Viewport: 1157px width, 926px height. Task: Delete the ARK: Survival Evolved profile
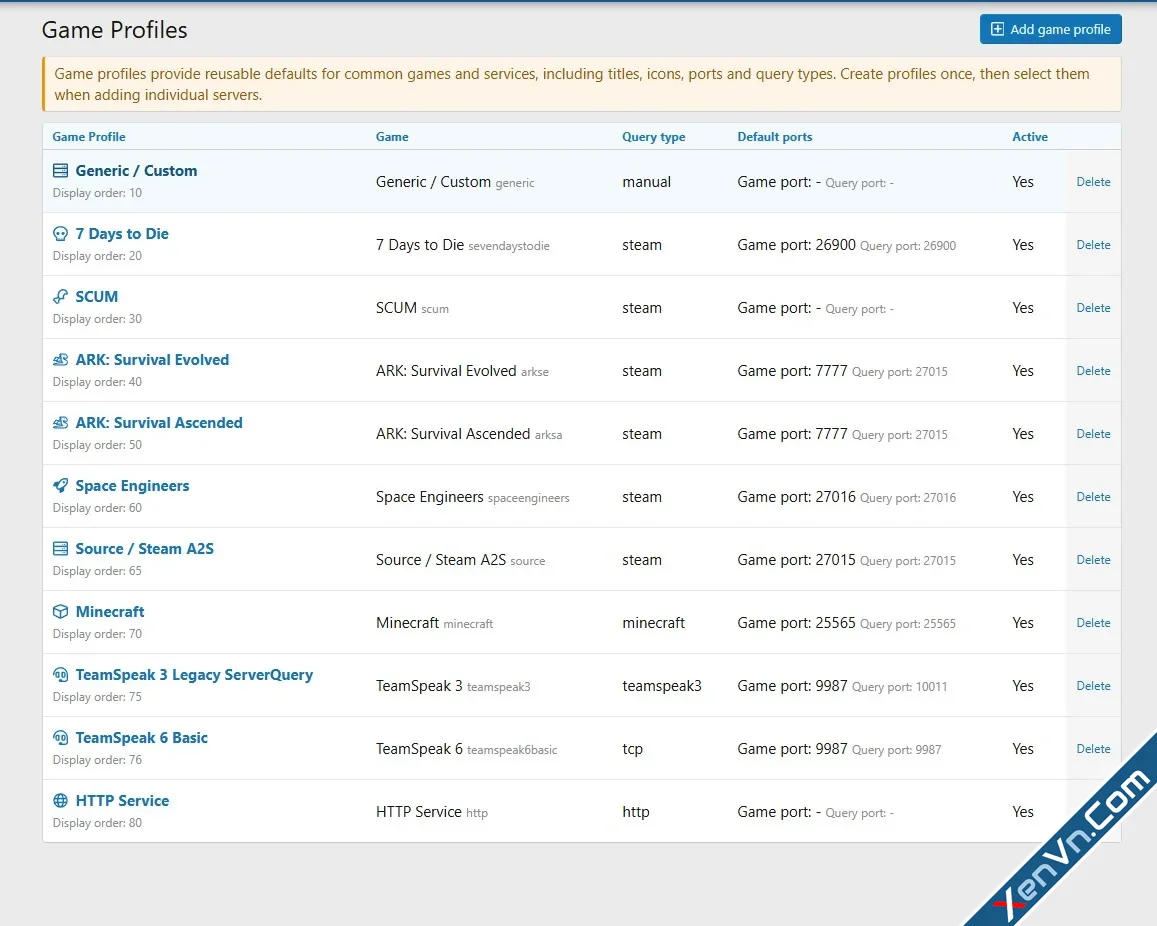(x=1093, y=370)
